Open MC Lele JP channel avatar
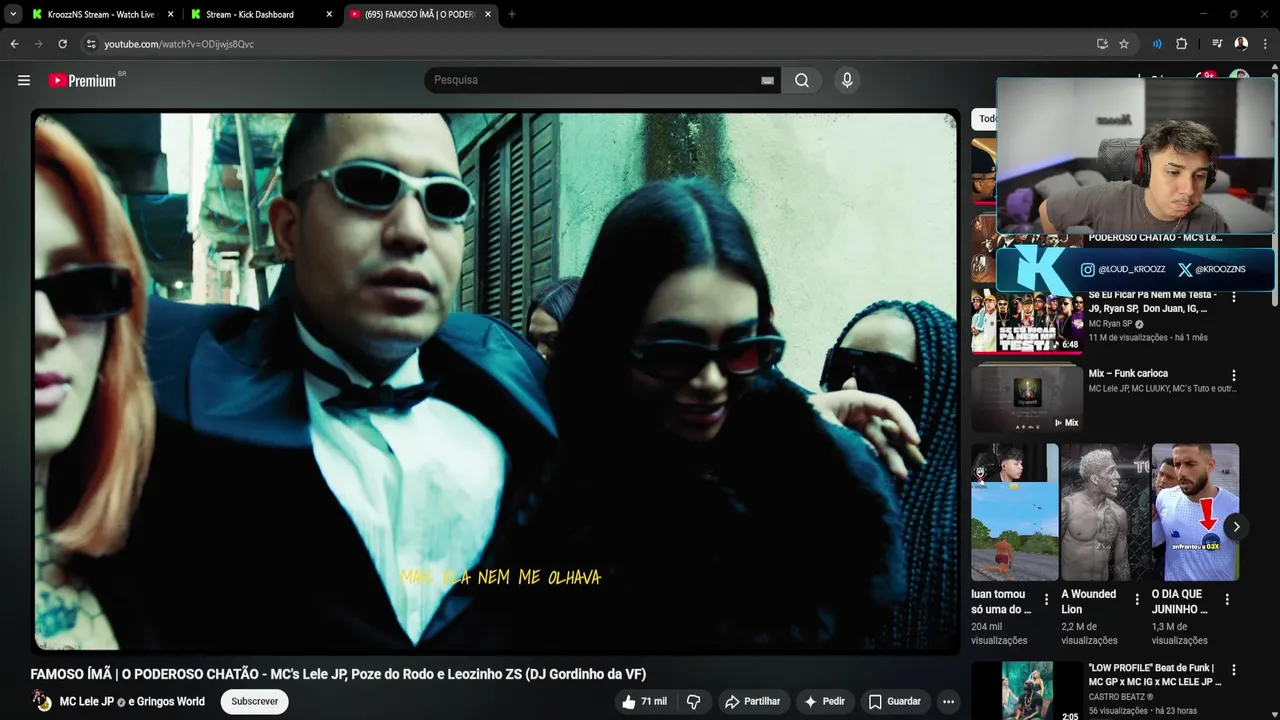This screenshot has width=1280, height=720. [42, 701]
